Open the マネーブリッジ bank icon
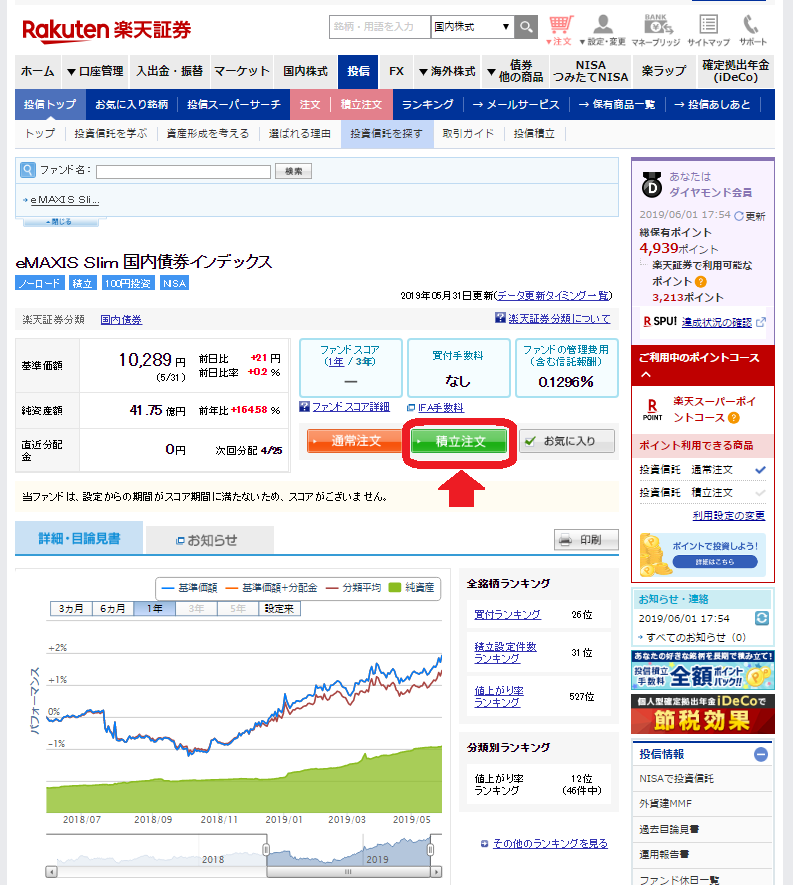Screen dimensions: 793x885 pos(656,30)
